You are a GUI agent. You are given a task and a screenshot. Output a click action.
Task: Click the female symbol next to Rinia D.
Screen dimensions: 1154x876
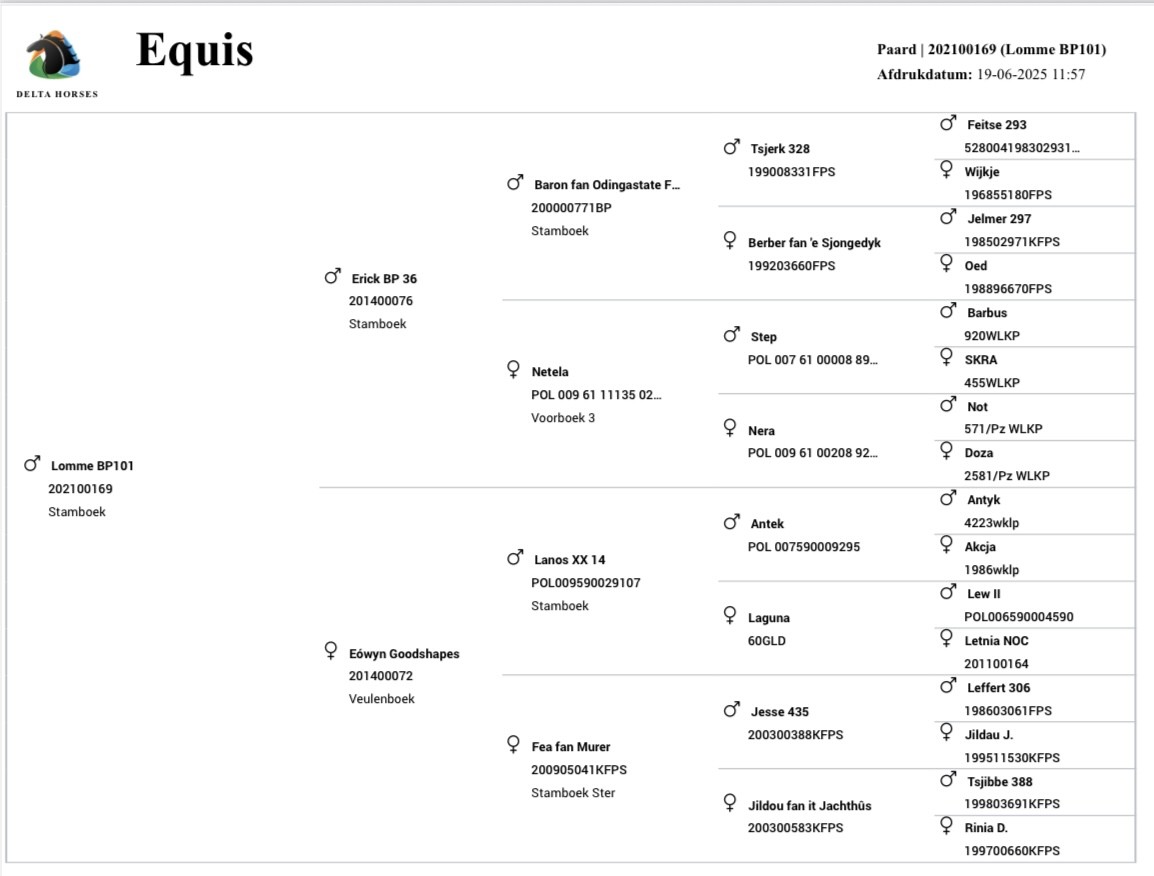click(x=947, y=826)
